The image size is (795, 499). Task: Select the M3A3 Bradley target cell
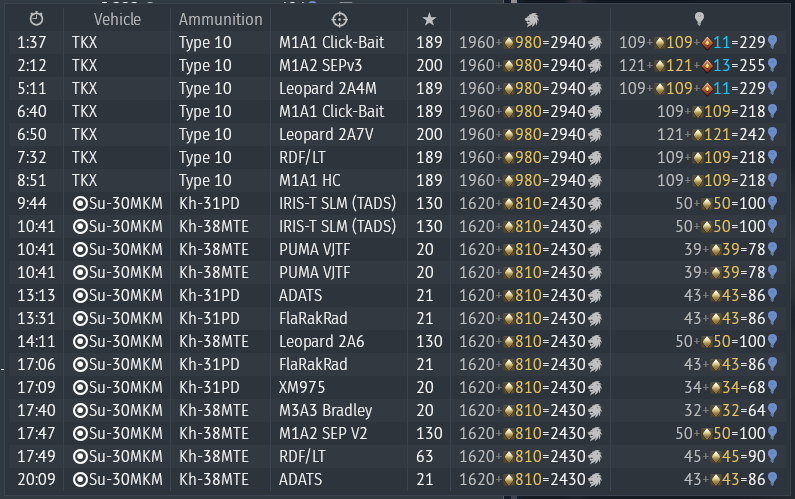pyautogui.click(x=326, y=410)
